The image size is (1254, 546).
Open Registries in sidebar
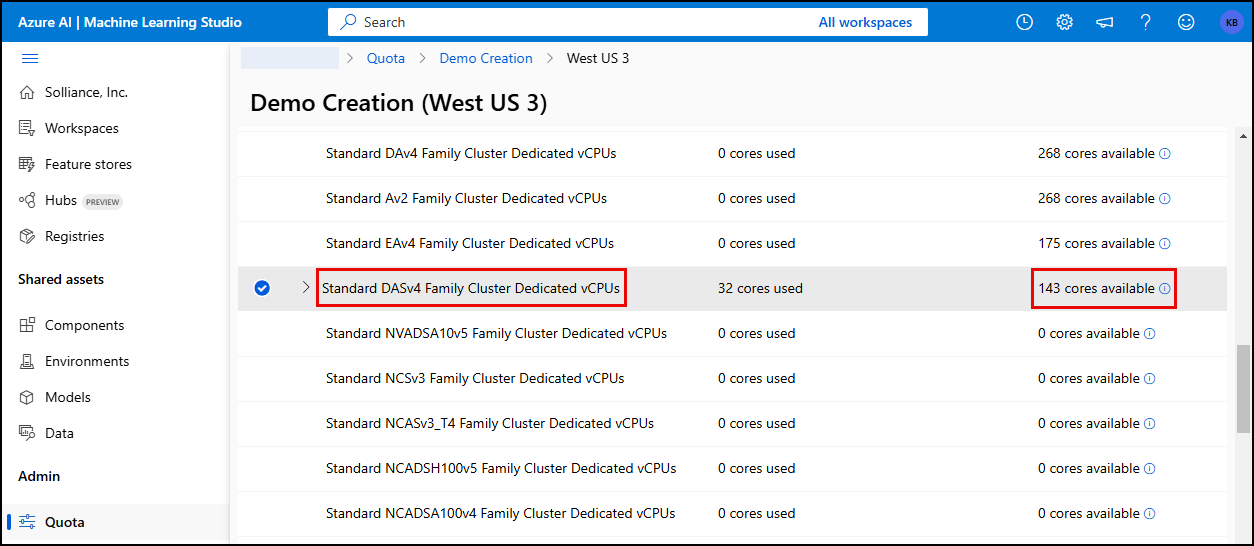pyautogui.click(x=75, y=236)
